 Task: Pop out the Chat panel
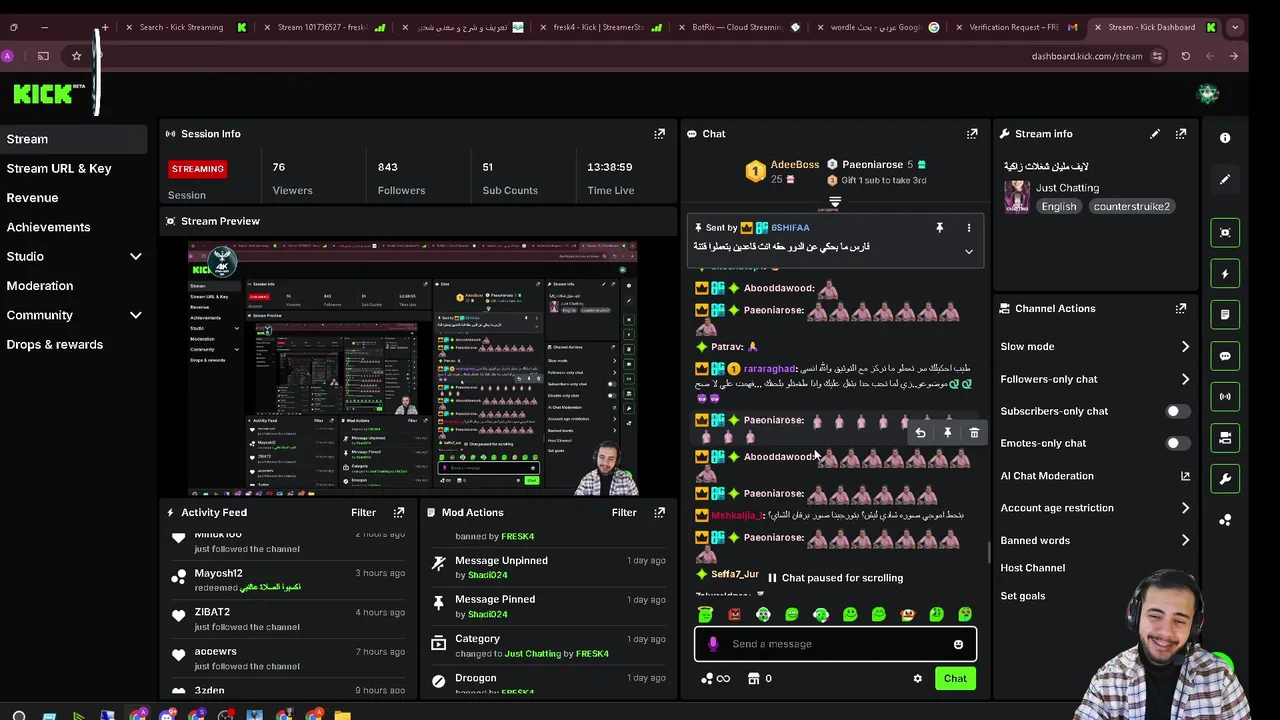click(x=972, y=134)
